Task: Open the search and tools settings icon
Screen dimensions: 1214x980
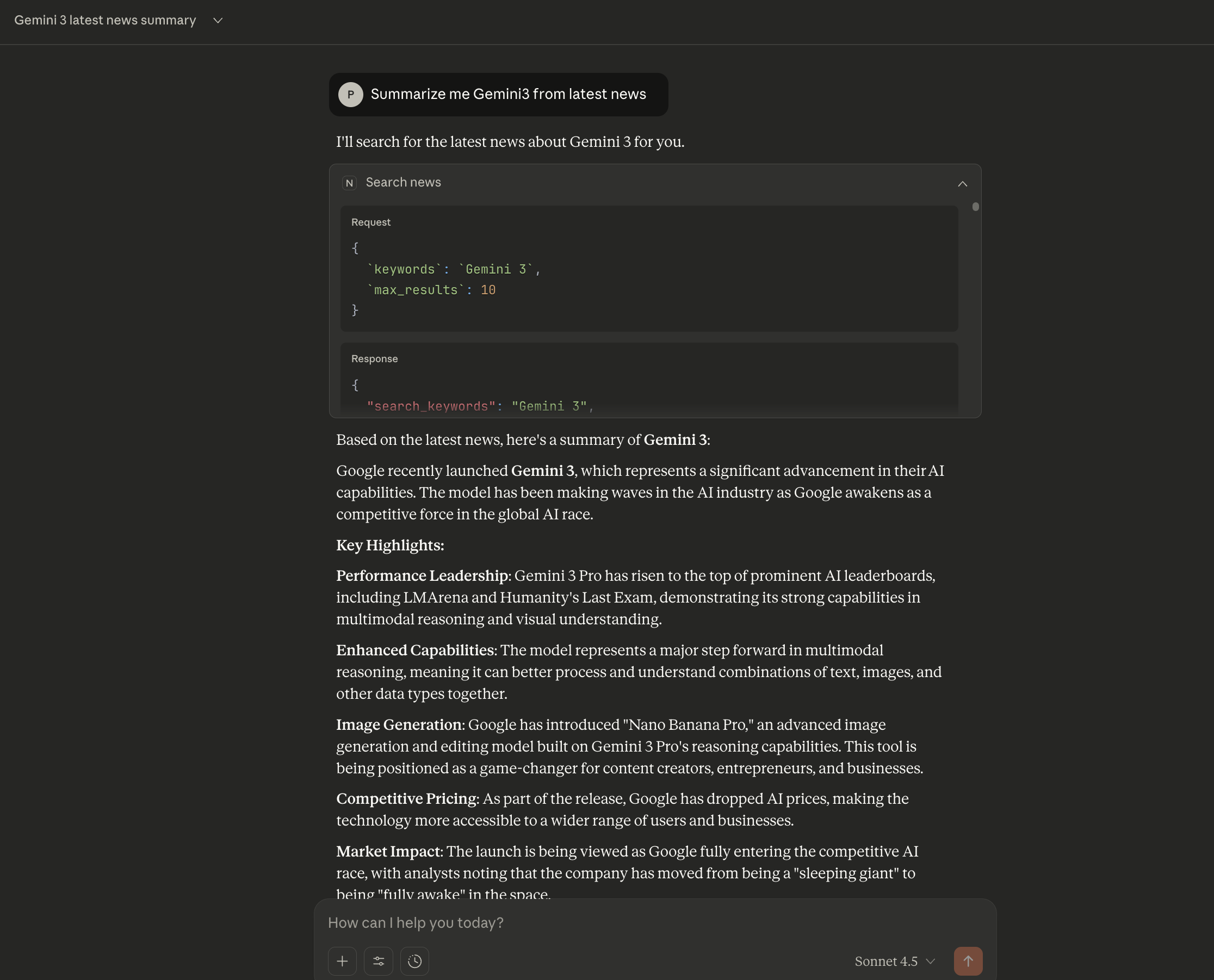Action: click(x=379, y=961)
